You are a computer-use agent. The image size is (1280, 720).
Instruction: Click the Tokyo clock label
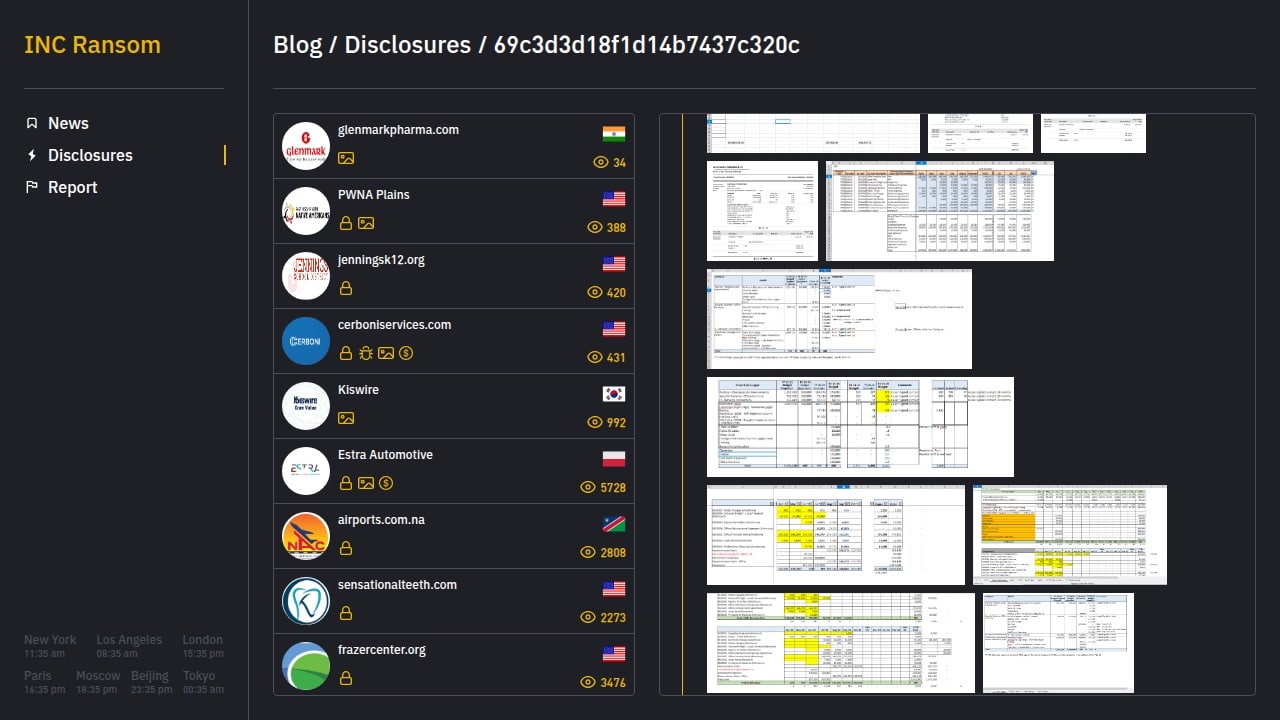click(x=199, y=676)
